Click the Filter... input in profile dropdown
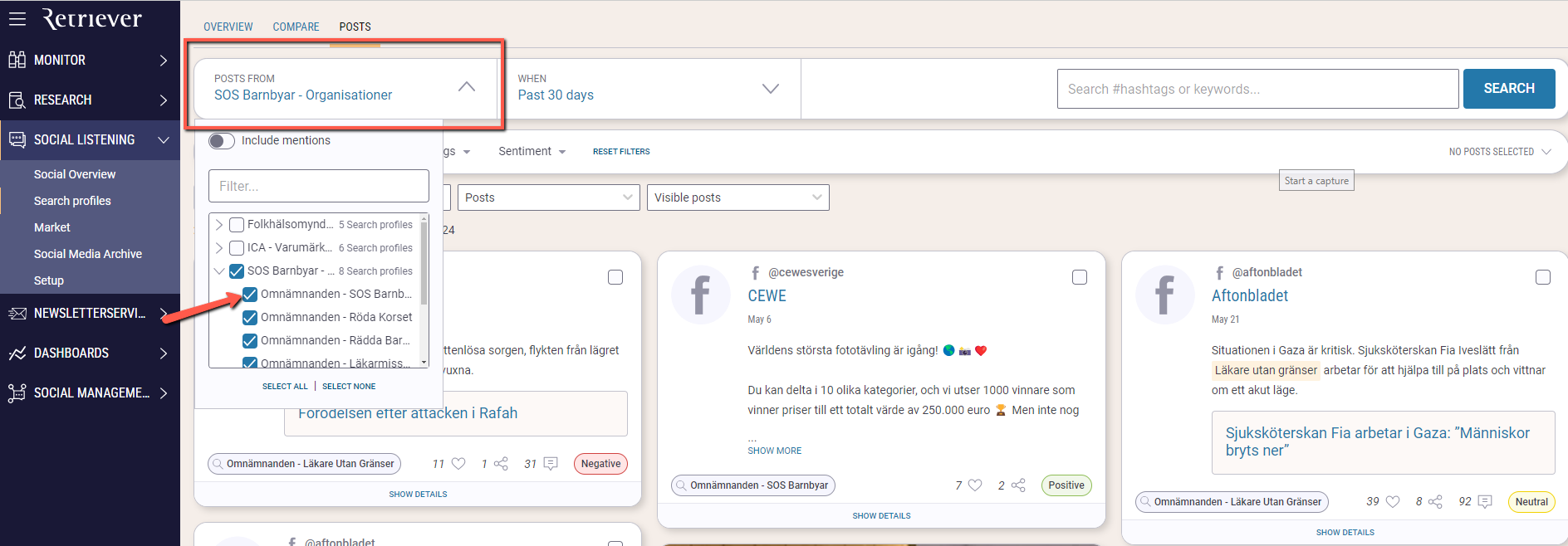1568x546 pixels. pos(319,186)
